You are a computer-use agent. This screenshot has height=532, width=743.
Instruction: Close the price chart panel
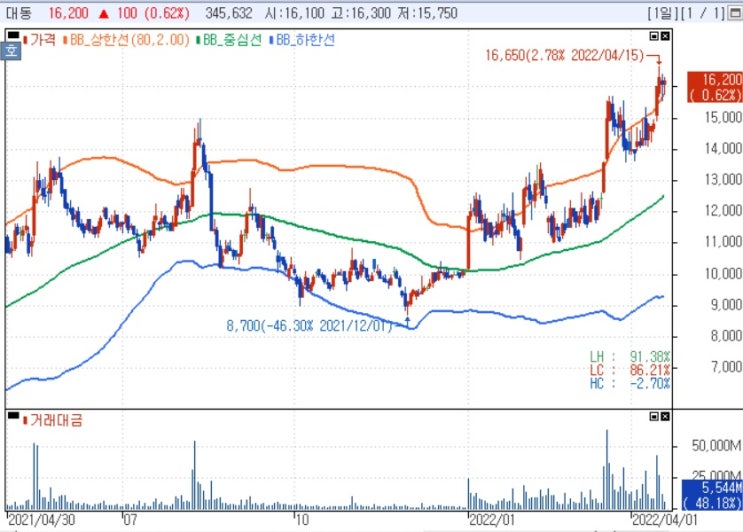(x=665, y=36)
